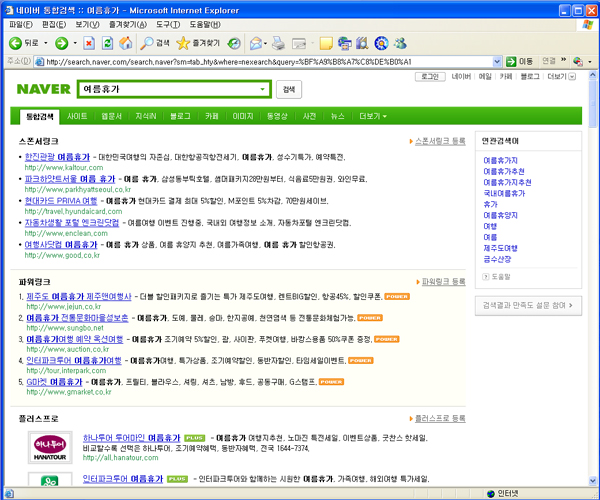Viewport: 600px width, 500px height.
Task: Open the 편집(E) menu
Action: pos(54,24)
